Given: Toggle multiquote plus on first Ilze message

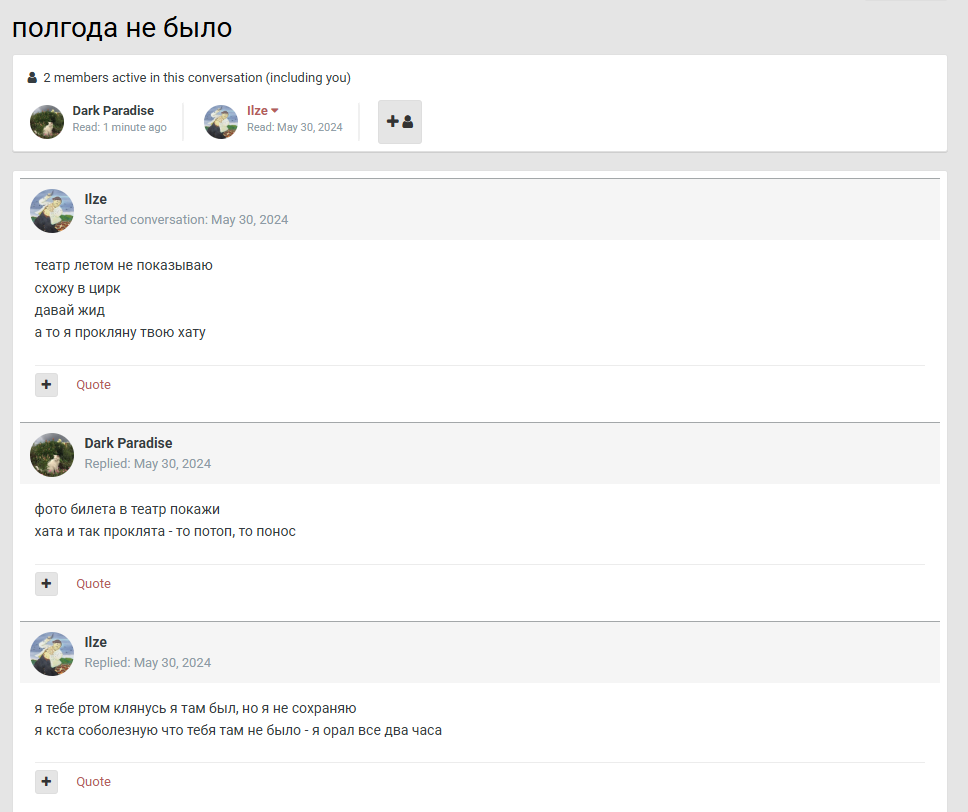Looking at the screenshot, I should tap(46, 385).
